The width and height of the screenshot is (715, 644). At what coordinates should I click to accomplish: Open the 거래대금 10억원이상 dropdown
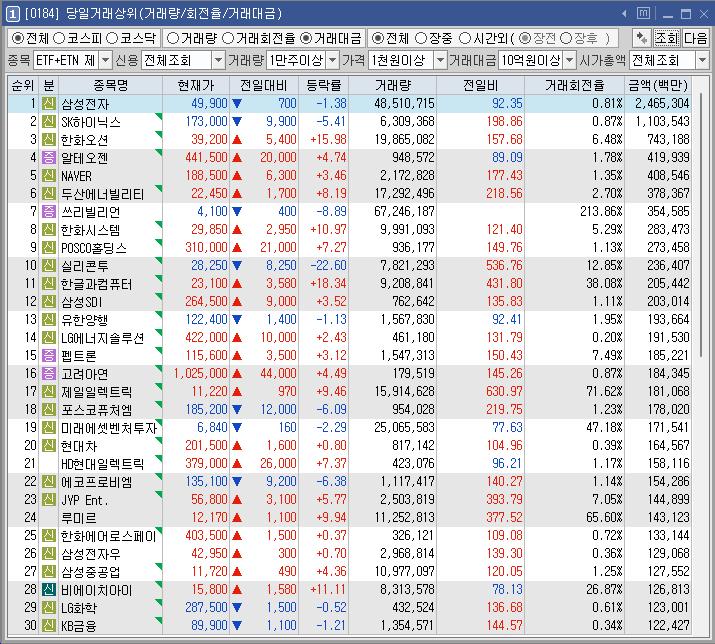[570, 60]
